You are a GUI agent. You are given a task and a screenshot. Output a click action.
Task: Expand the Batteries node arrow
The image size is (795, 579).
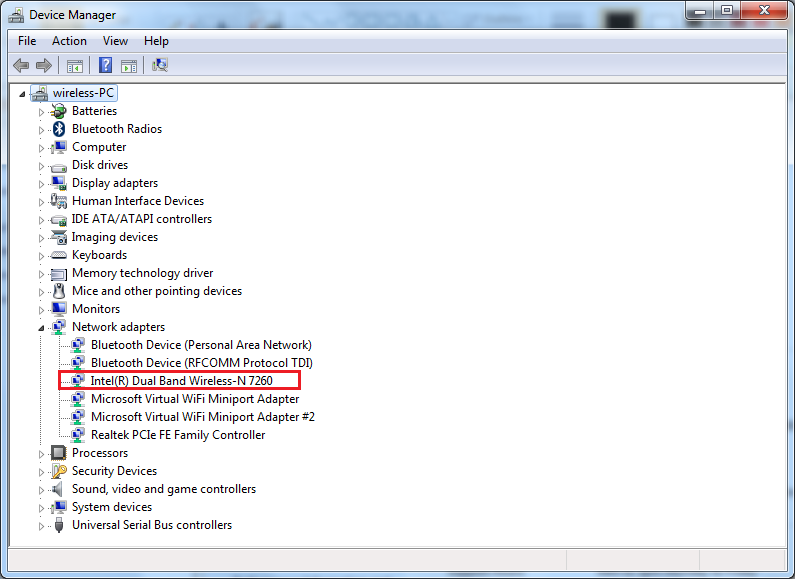(x=41, y=112)
